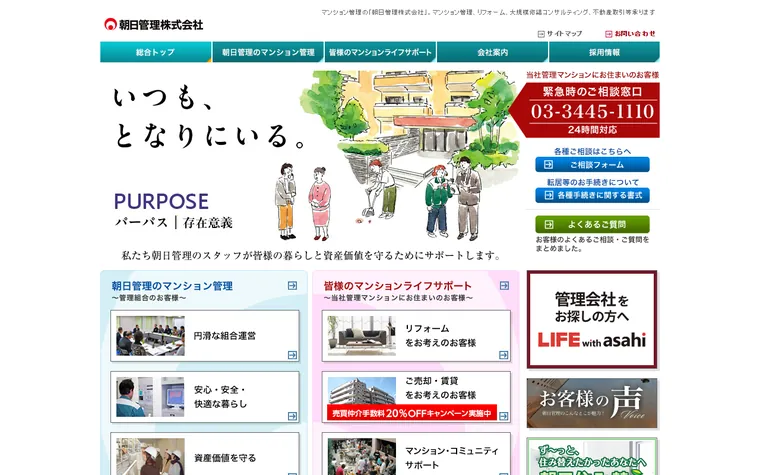Open the 管理会社をお探しの方へ banner
This screenshot has height=475, width=760.
point(592,319)
